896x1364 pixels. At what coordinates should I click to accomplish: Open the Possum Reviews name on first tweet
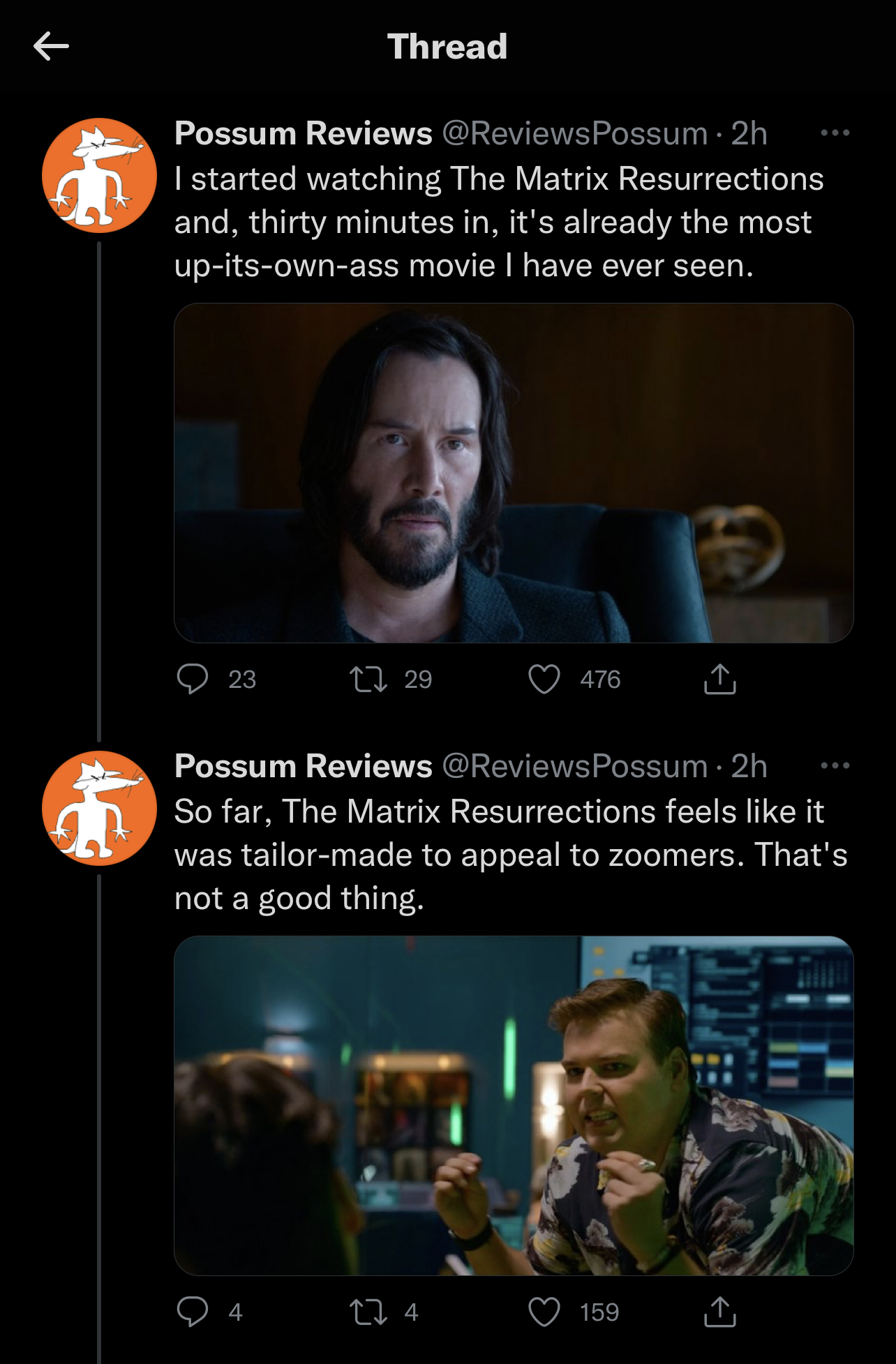[x=304, y=133]
